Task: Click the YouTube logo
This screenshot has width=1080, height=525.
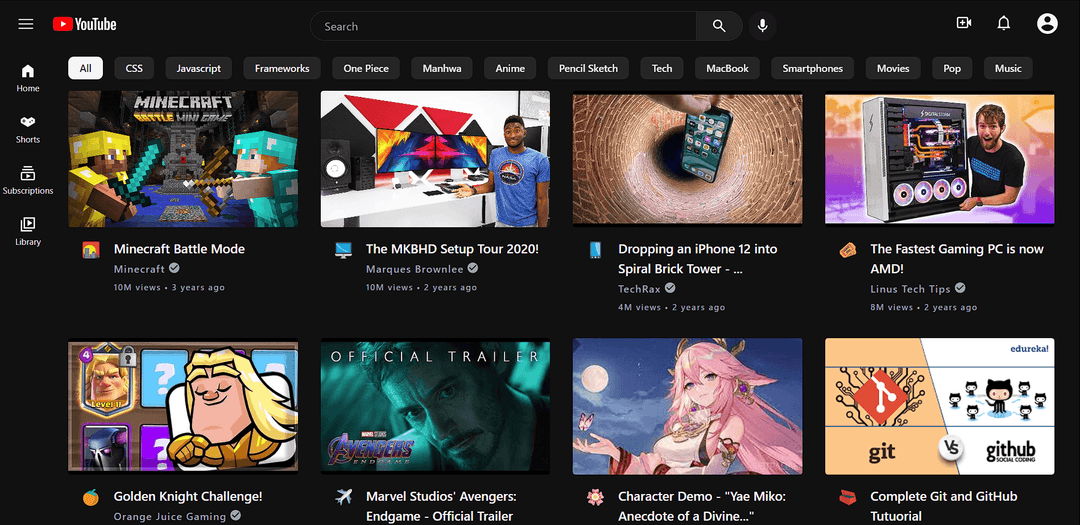Action: click(85, 25)
